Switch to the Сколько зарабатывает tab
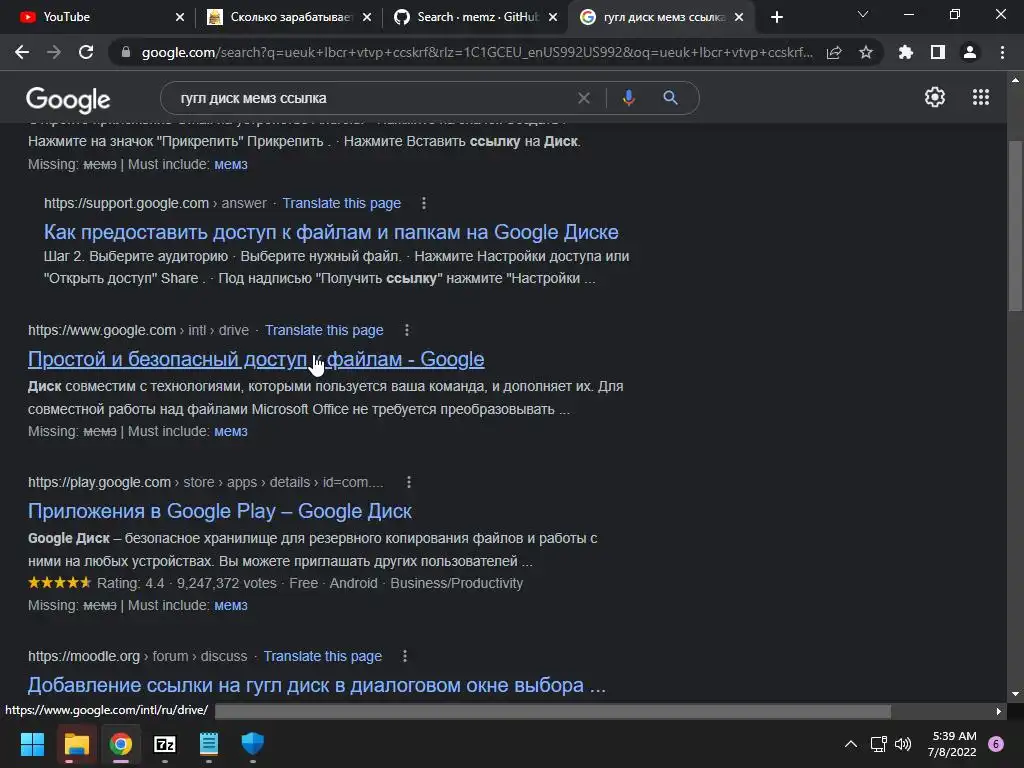Screen dimensions: 1024x768 click(287, 17)
